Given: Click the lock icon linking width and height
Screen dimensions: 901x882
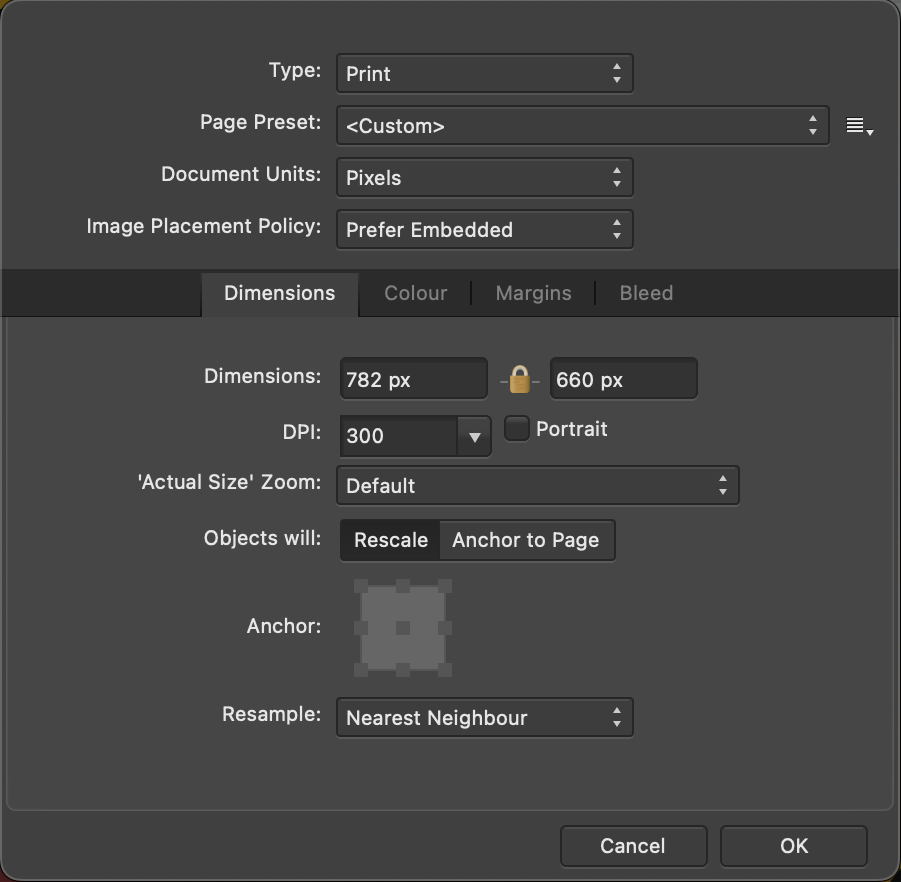Looking at the screenshot, I should point(519,378).
